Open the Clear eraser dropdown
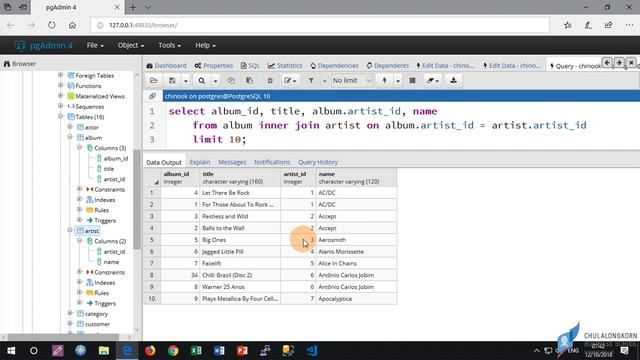640x360 pixels. [432, 81]
